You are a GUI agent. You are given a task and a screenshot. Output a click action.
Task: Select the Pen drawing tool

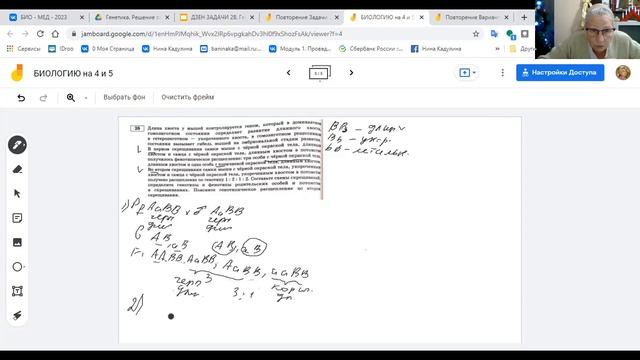[x=17, y=145]
